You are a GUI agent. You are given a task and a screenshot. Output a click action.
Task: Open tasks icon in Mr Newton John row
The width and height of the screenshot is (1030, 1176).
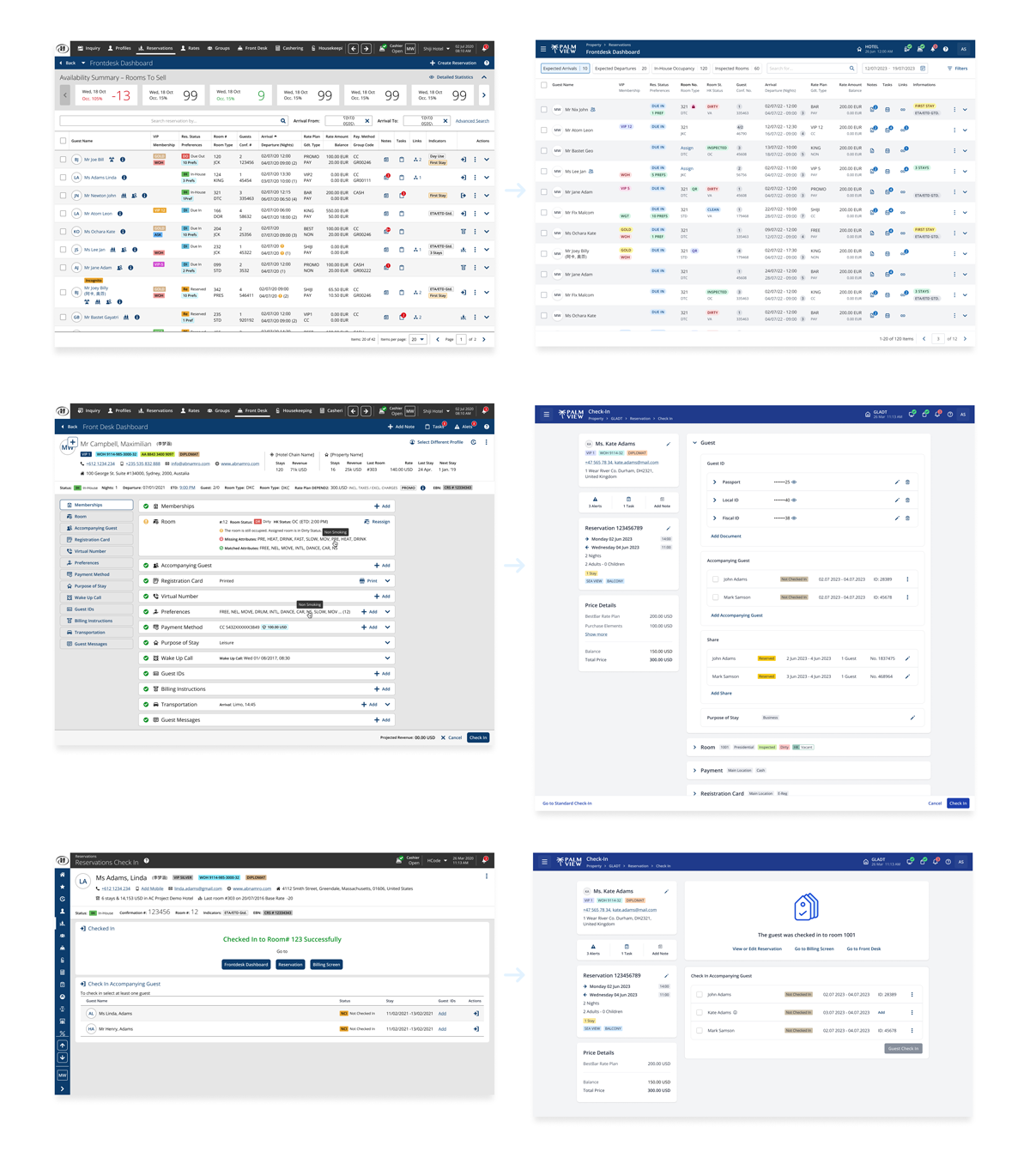(402, 196)
